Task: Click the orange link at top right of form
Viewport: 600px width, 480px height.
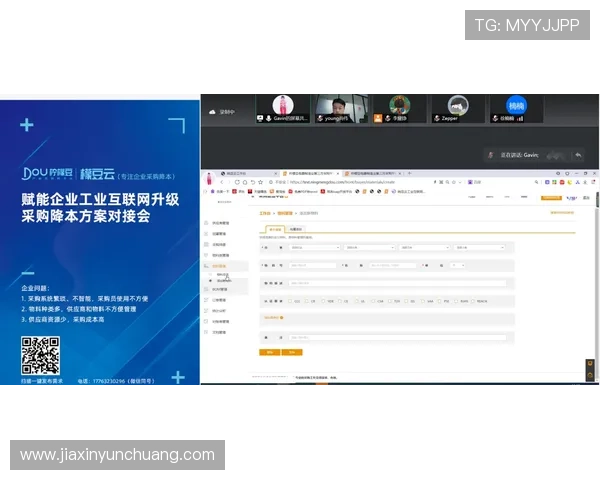Action: point(562,212)
